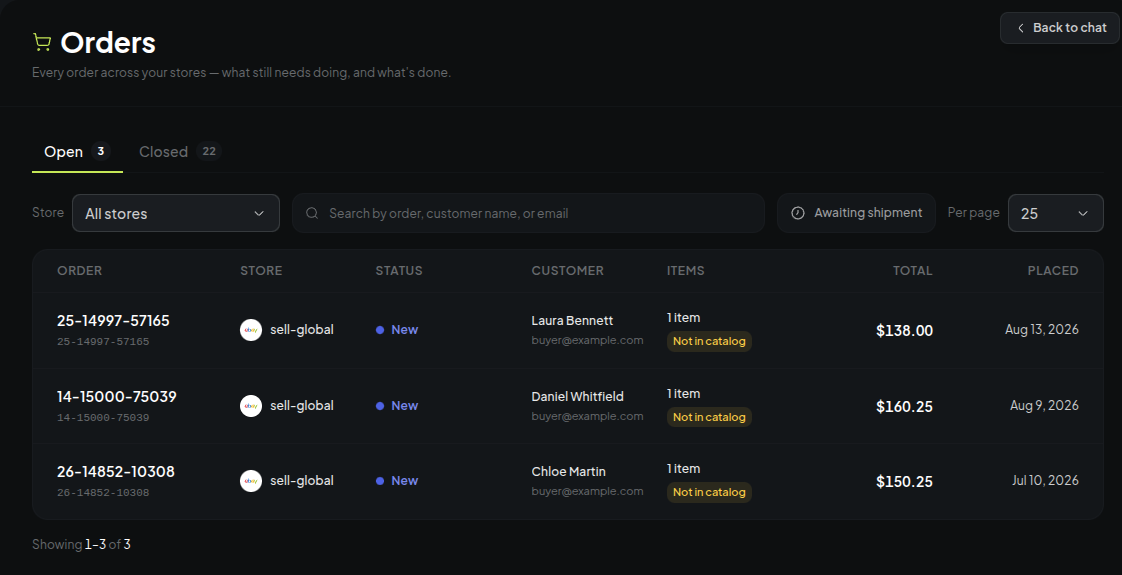Click customer name Chloe Martin
This screenshot has width=1122, height=575.
569,471
